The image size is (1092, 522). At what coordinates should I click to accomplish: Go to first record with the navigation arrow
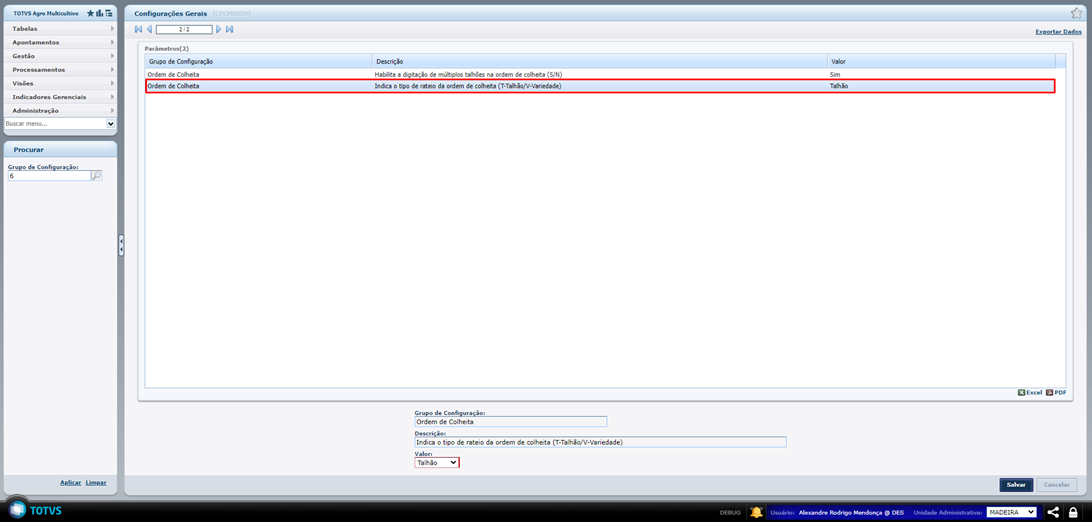(x=138, y=29)
